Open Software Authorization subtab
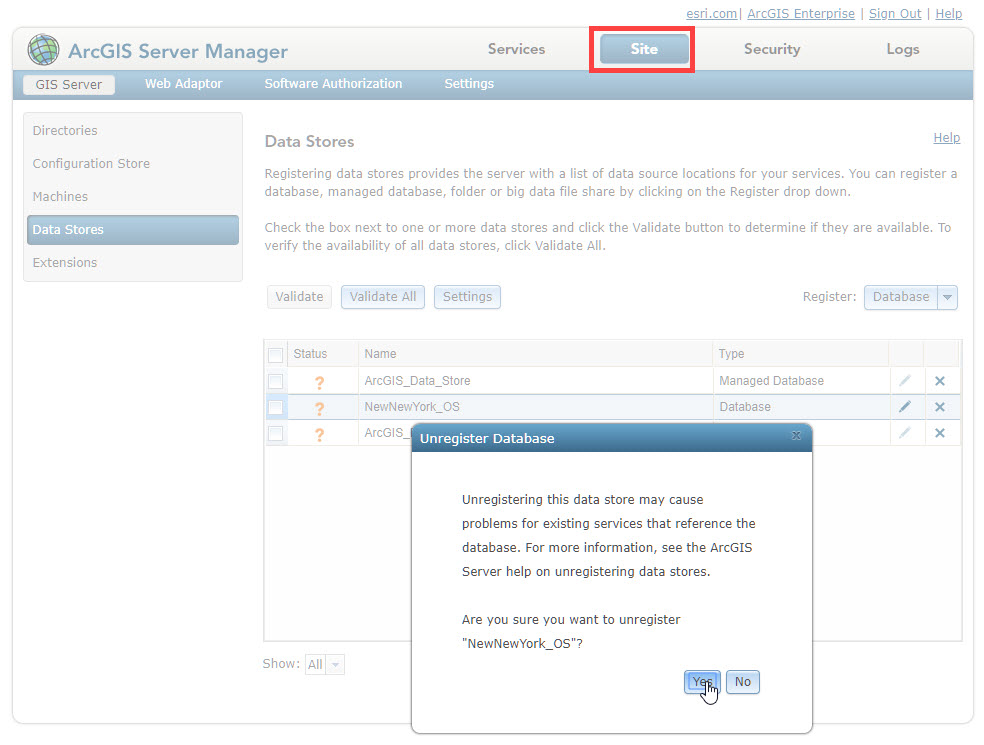 click(x=333, y=83)
